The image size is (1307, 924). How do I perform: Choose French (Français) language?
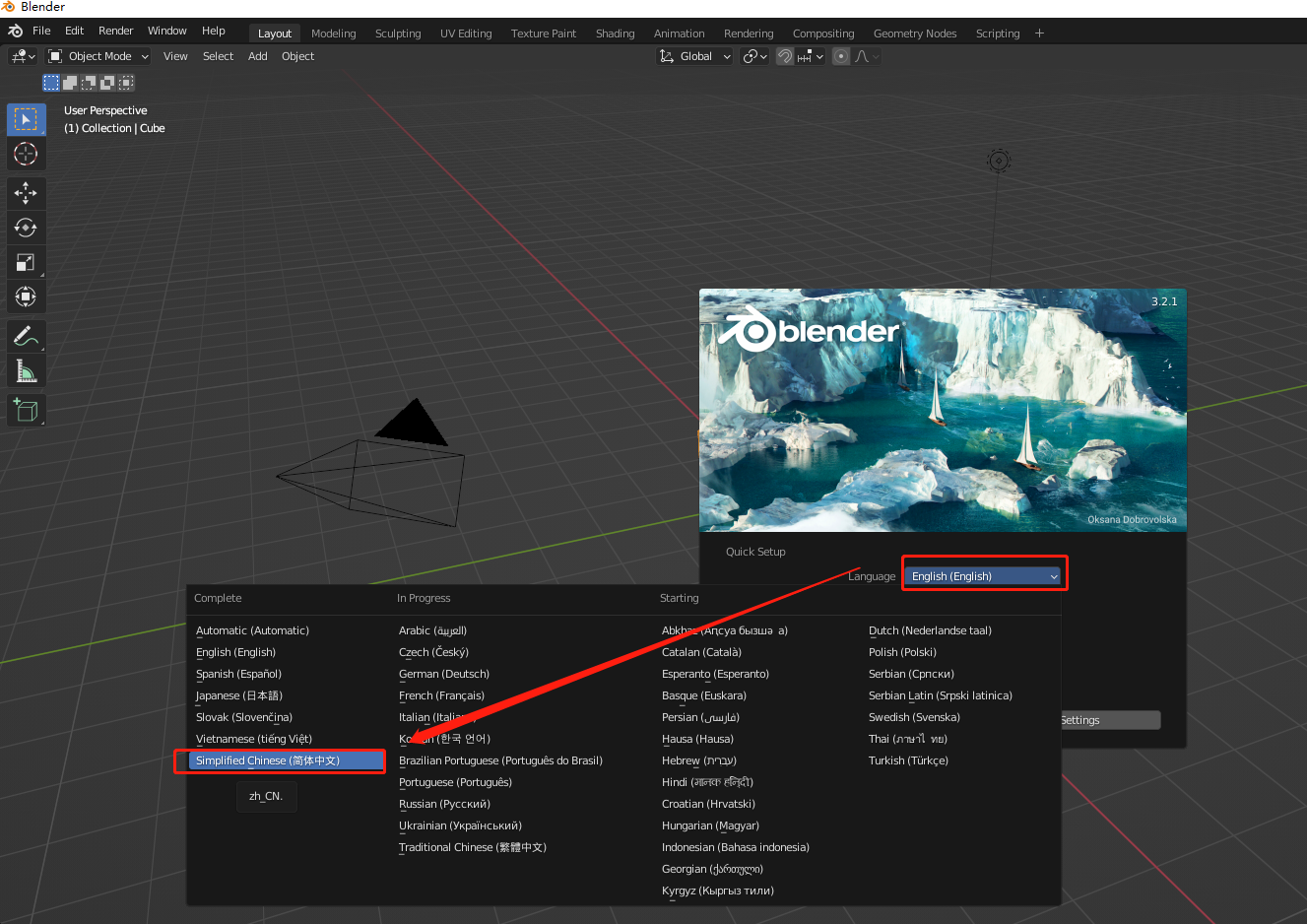[x=441, y=695]
